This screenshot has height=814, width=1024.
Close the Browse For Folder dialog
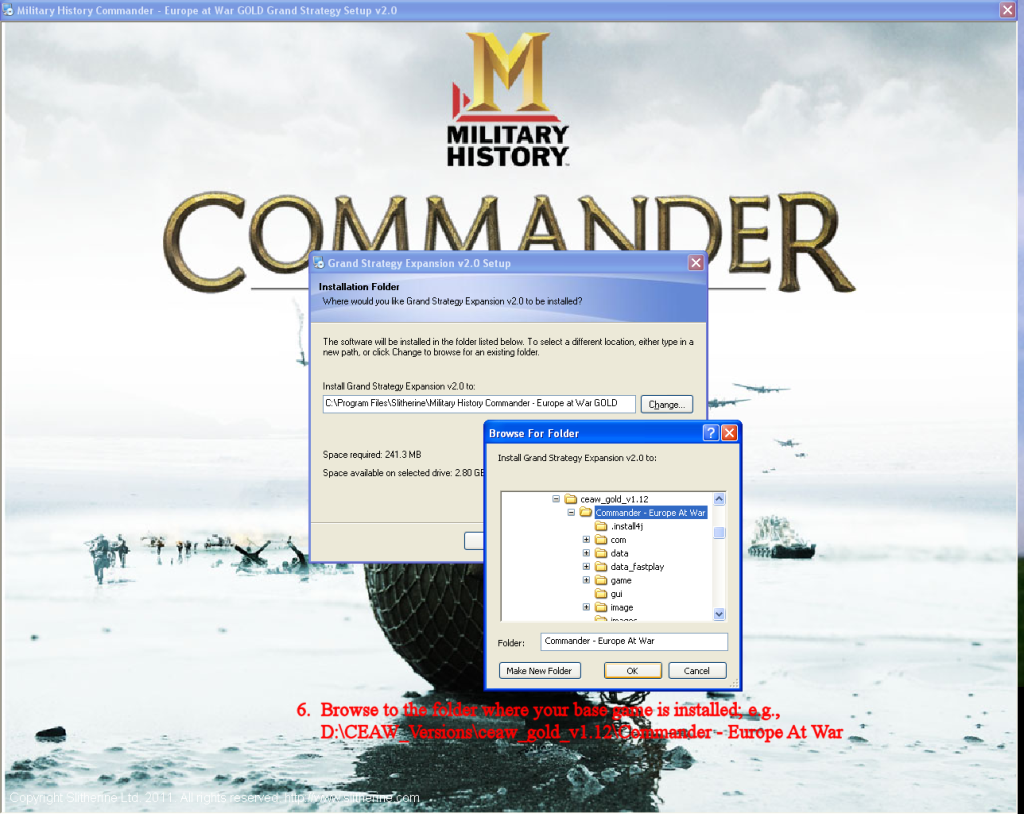point(729,432)
